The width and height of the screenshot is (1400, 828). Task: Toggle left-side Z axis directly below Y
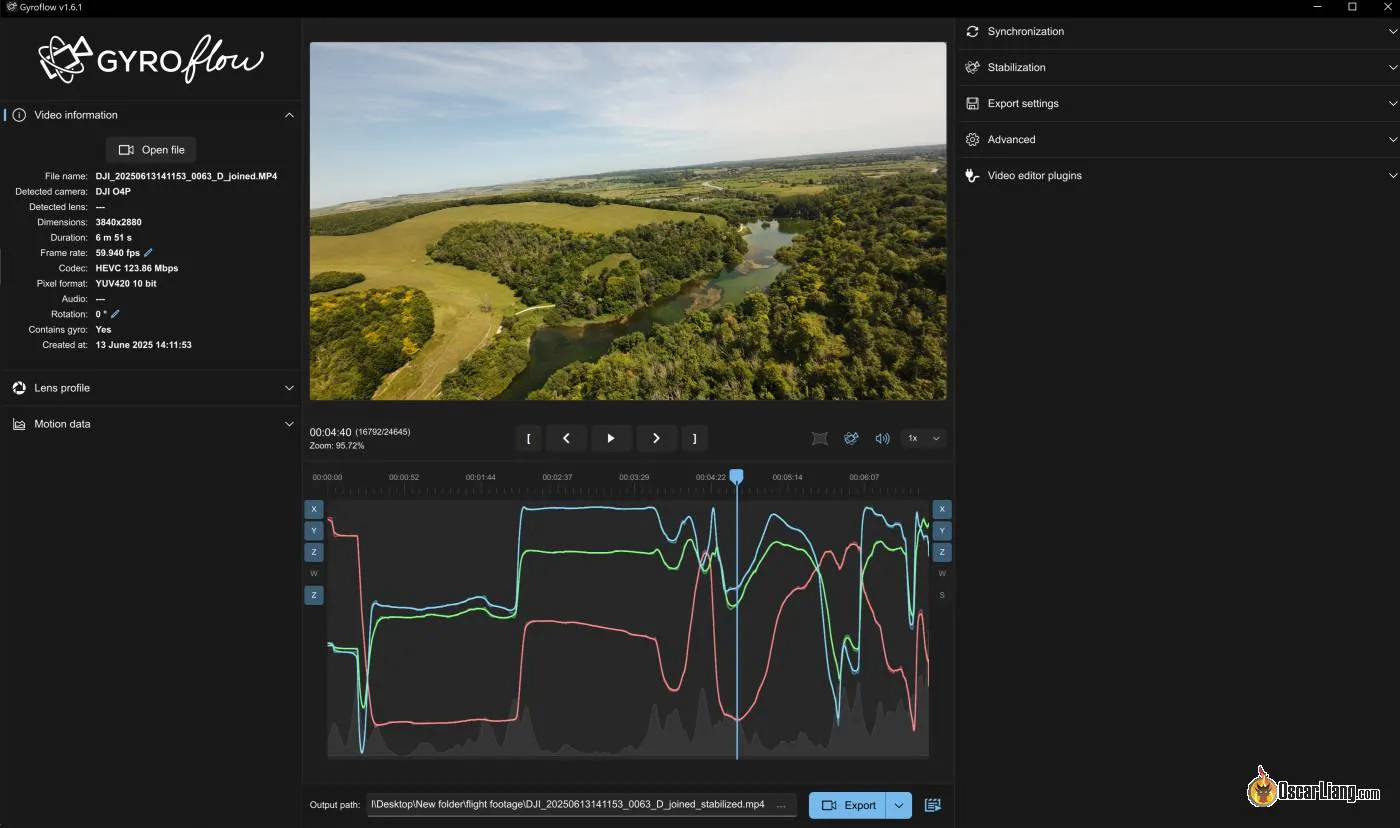(314, 552)
